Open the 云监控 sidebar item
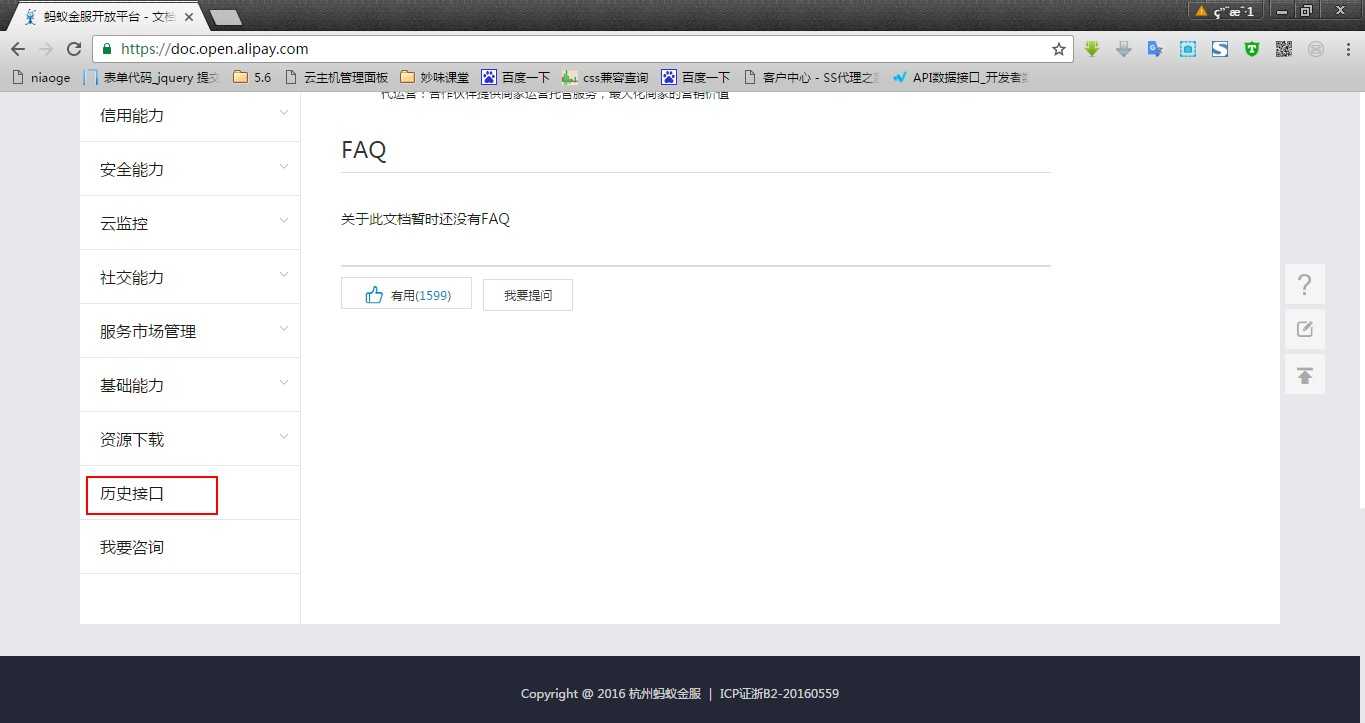1365x723 pixels. pos(190,223)
